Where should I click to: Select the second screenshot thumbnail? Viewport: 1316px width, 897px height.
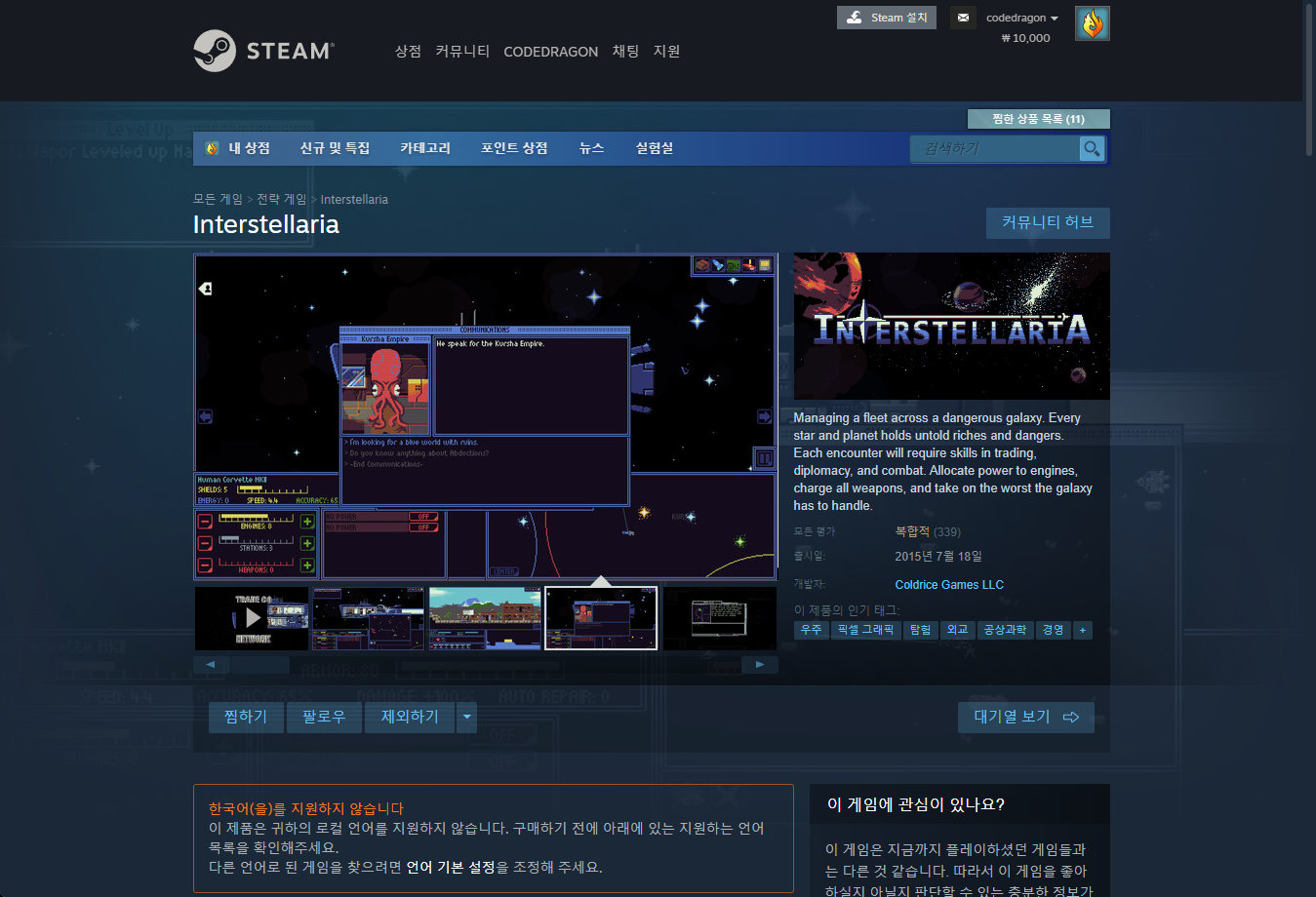pyautogui.click(x=369, y=618)
